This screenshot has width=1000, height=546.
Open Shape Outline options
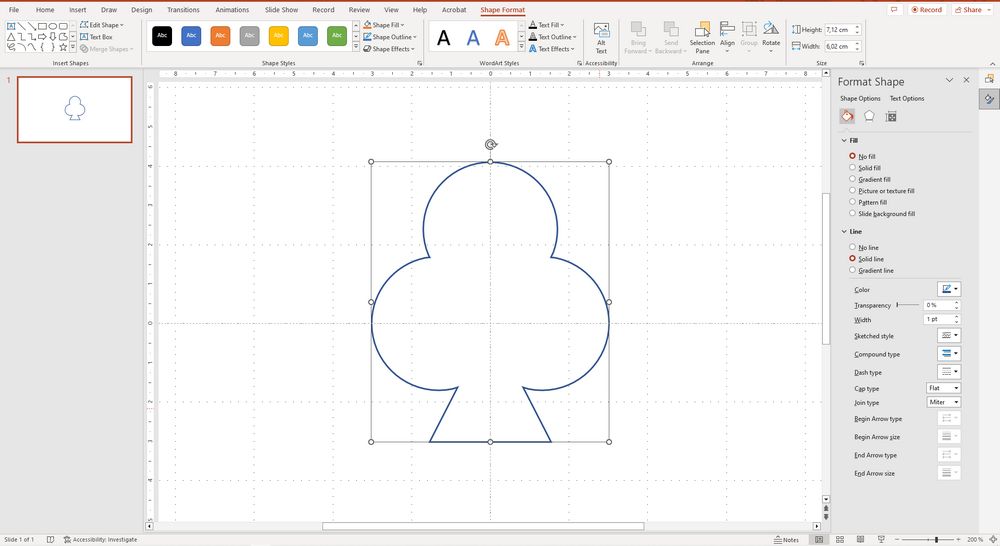click(389, 37)
